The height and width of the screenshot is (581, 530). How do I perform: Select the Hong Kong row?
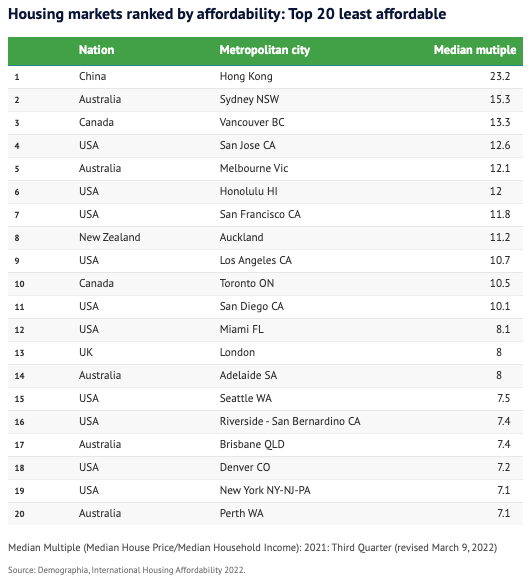point(265,77)
